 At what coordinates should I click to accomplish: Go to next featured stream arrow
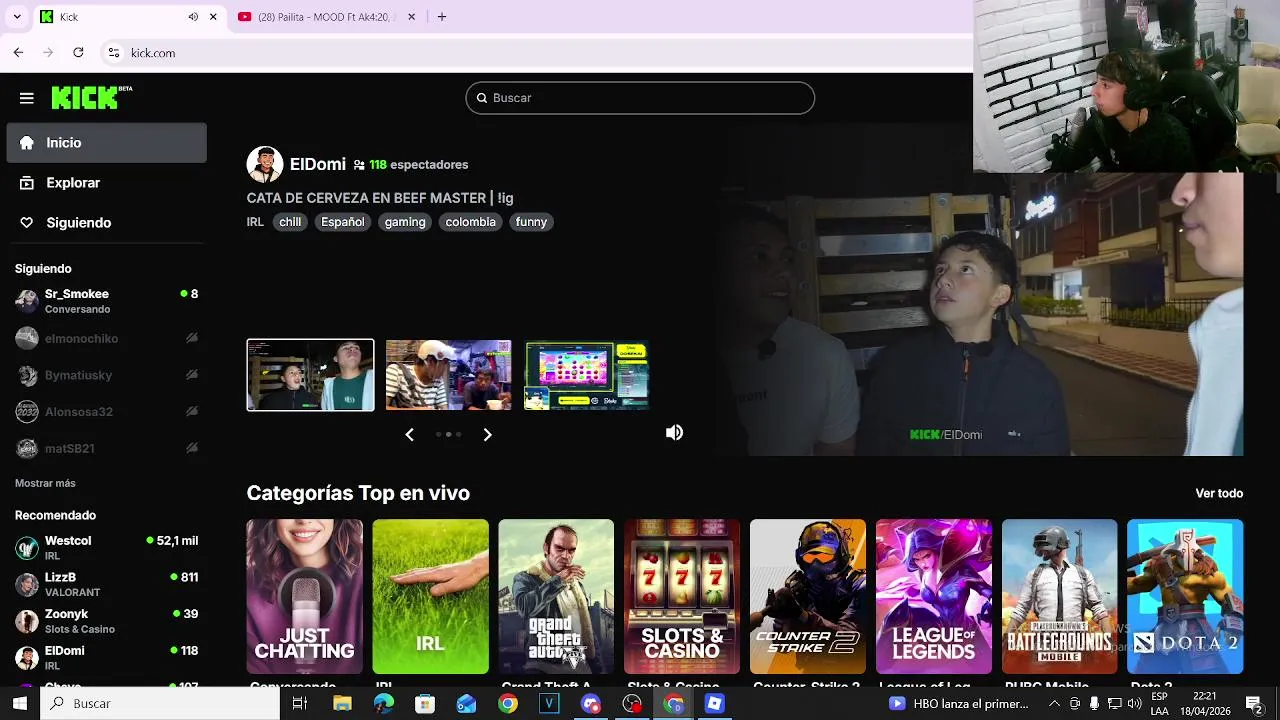click(x=487, y=434)
